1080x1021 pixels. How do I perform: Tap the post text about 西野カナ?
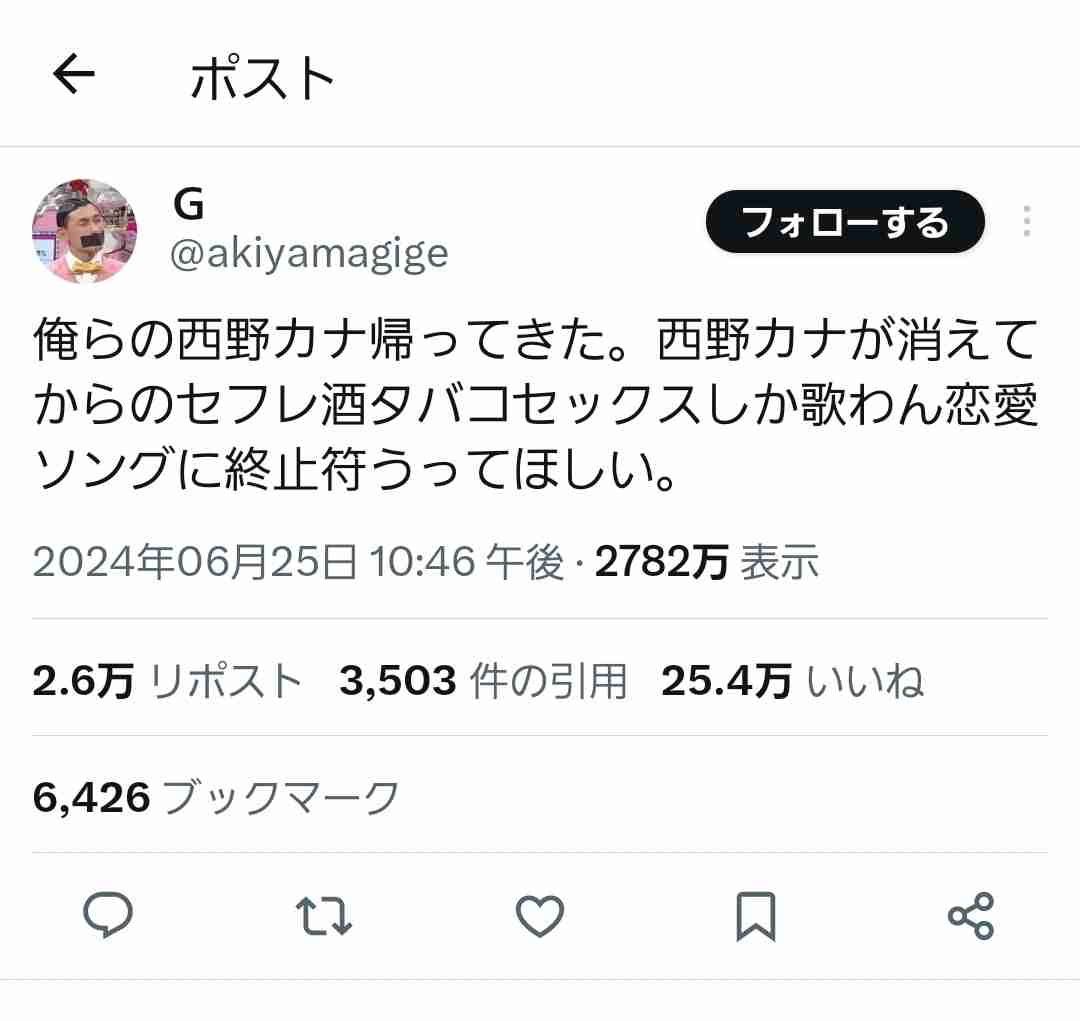click(x=536, y=404)
